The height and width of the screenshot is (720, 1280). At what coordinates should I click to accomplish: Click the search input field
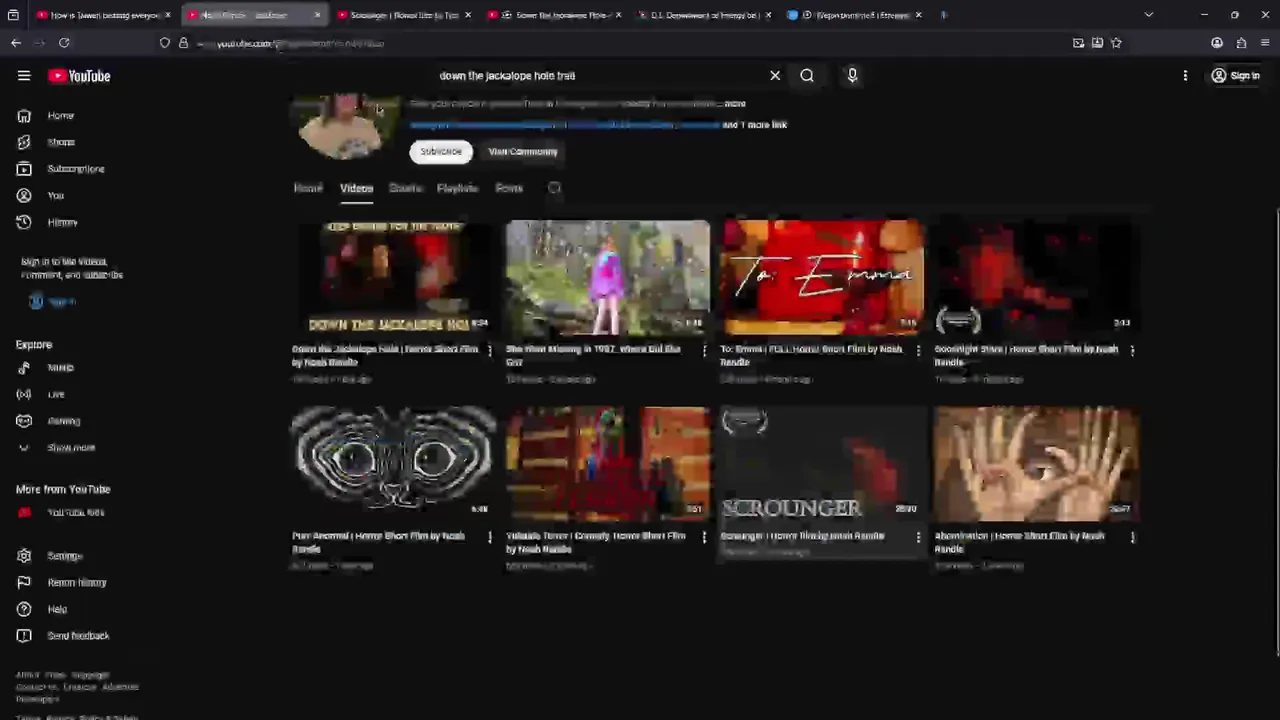[x=600, y=76]
